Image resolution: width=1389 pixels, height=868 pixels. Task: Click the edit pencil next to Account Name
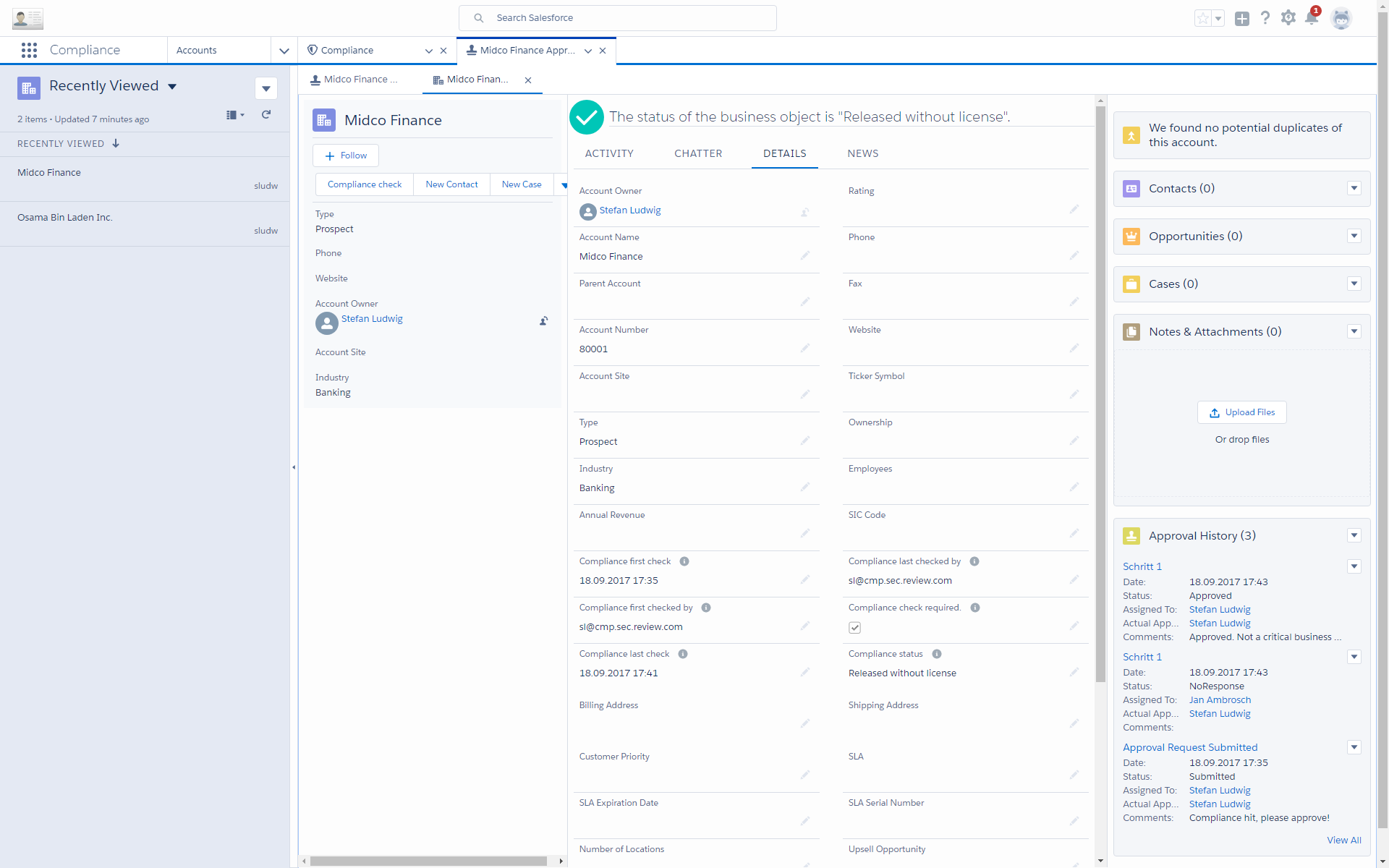805,255
